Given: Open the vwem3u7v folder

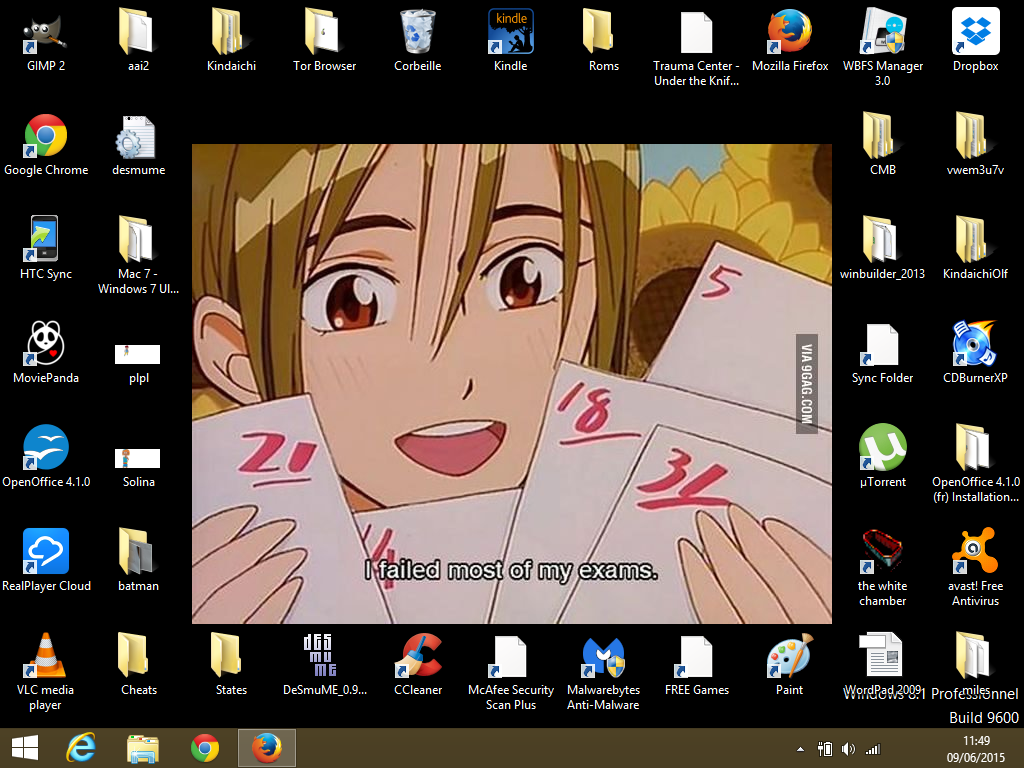Looking at the screenshot, I should 976,136.
